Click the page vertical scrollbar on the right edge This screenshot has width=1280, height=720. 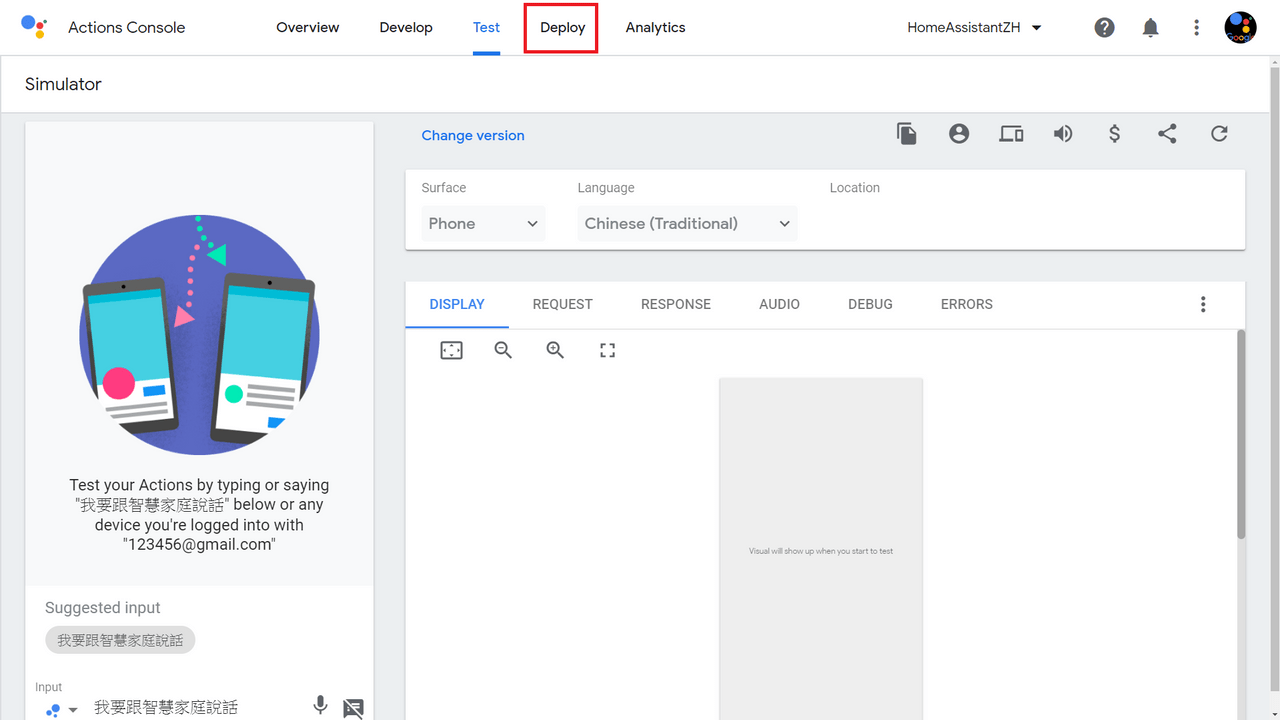click(x=1274, y=380)
